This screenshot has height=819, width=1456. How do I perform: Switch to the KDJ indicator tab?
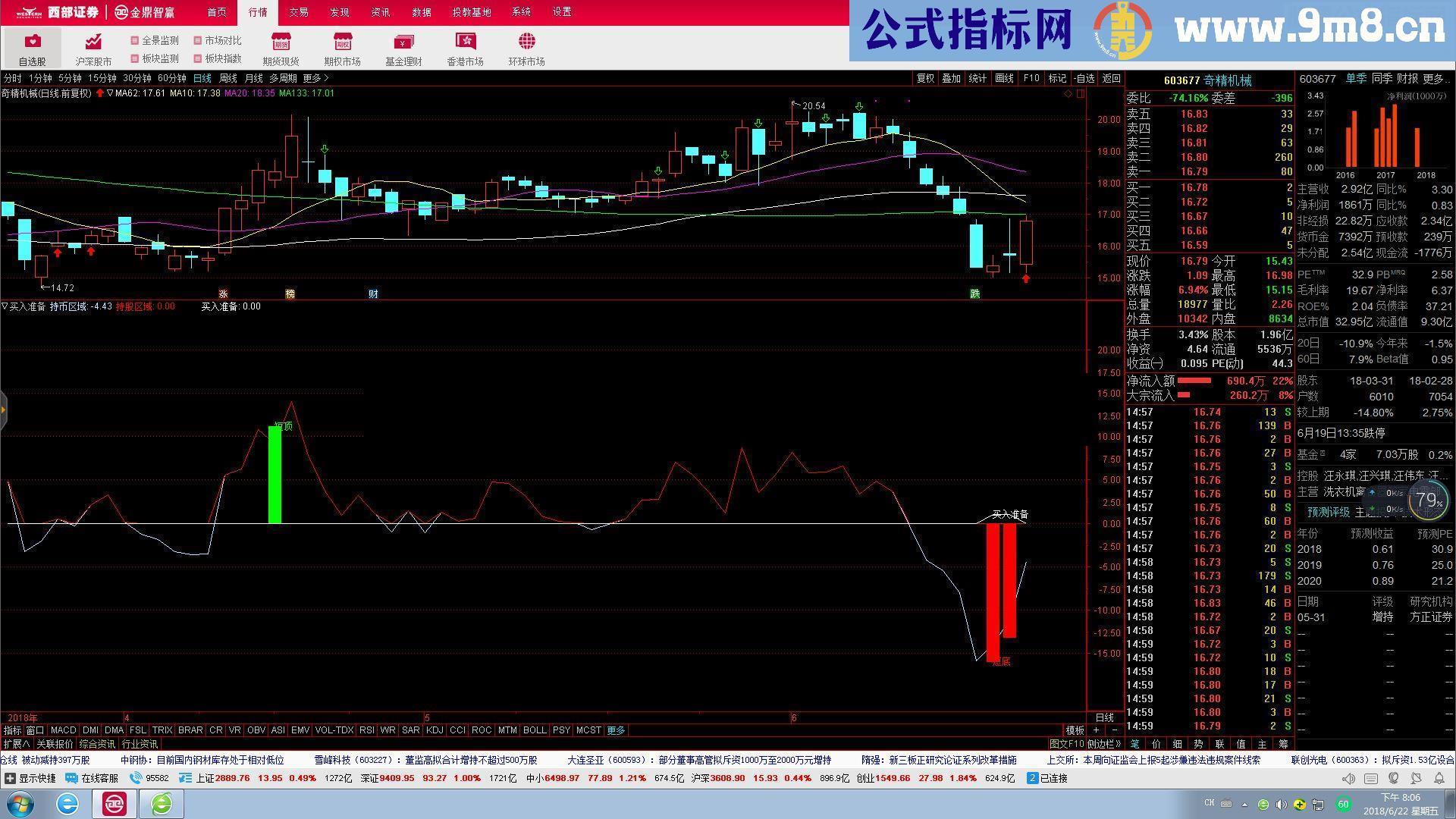click(435, 730)
